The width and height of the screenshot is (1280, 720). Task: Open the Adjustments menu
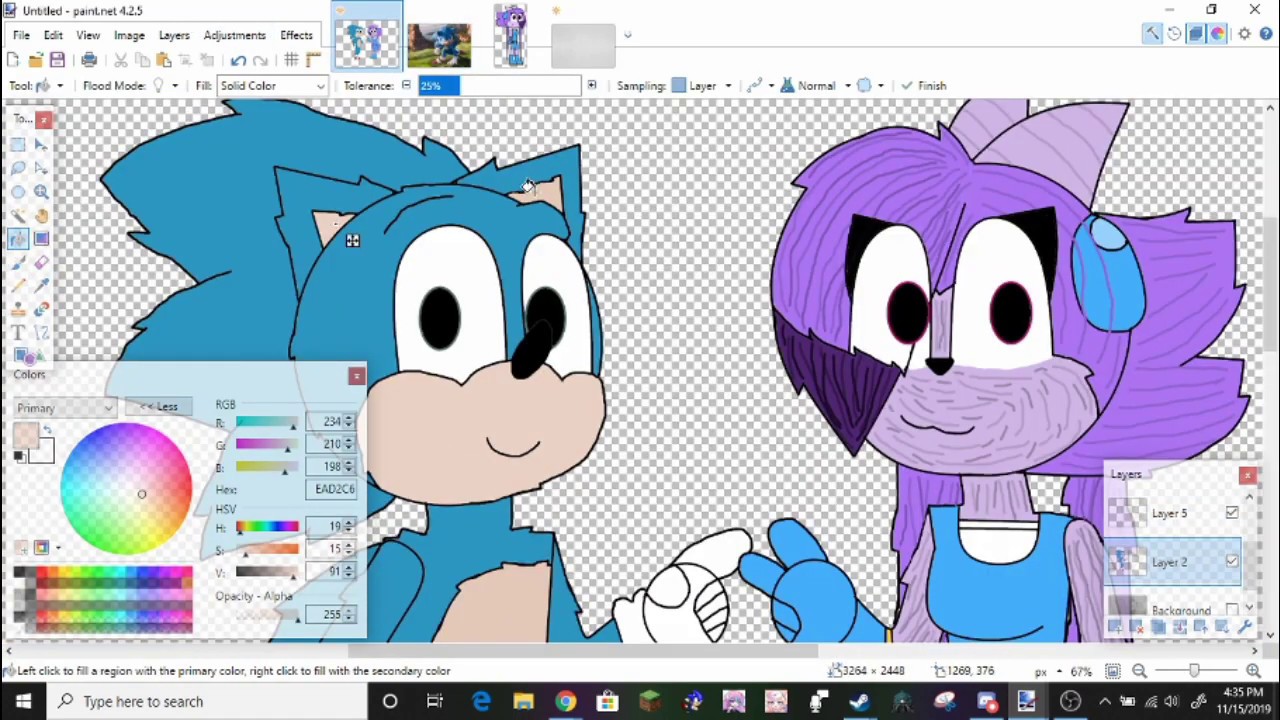tap(235, 35)
